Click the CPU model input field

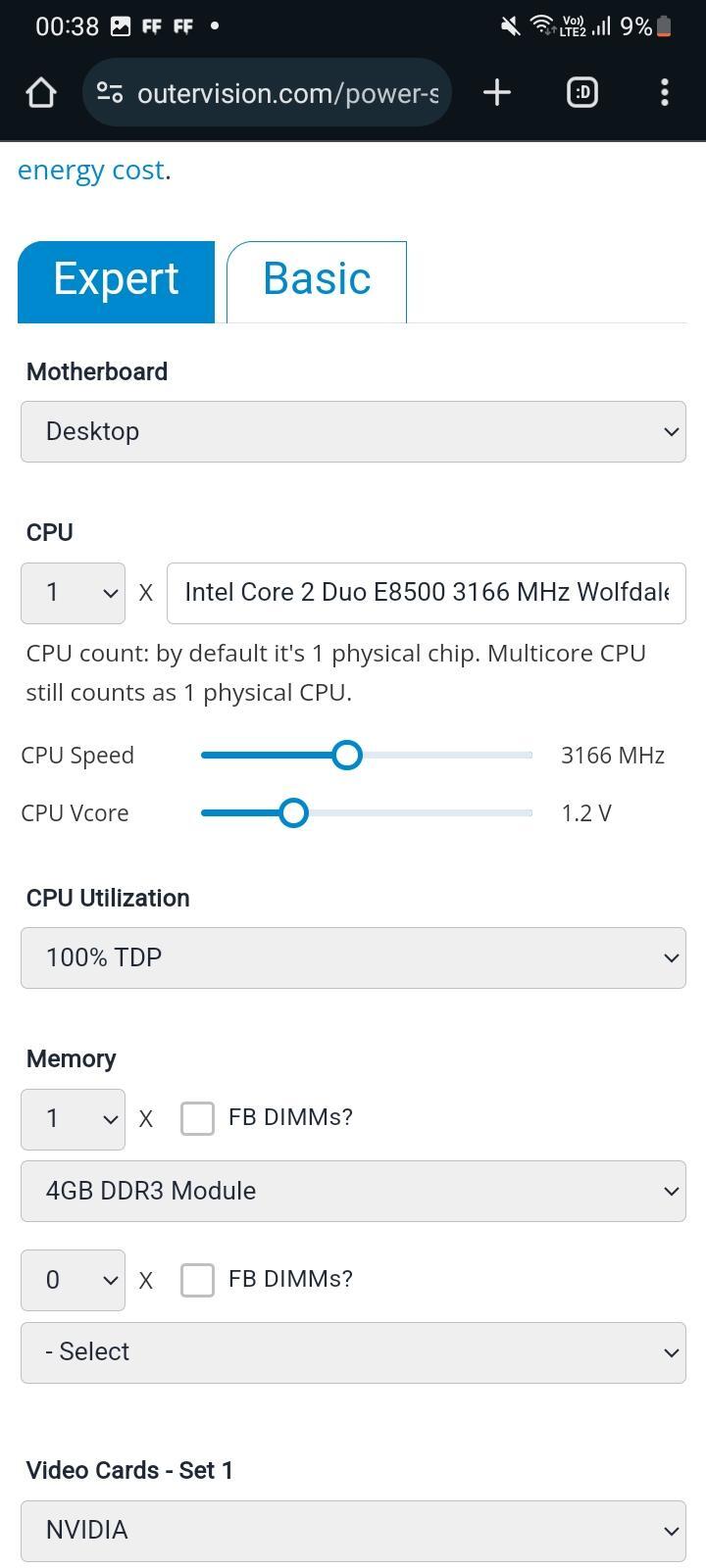pyautogui.click(x=427, y=593)
